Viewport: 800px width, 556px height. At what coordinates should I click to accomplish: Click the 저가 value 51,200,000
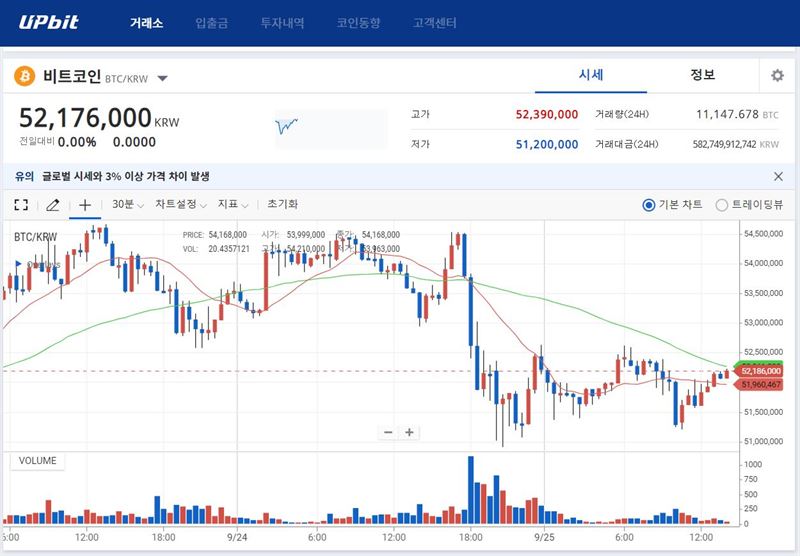tap(546, 144)
